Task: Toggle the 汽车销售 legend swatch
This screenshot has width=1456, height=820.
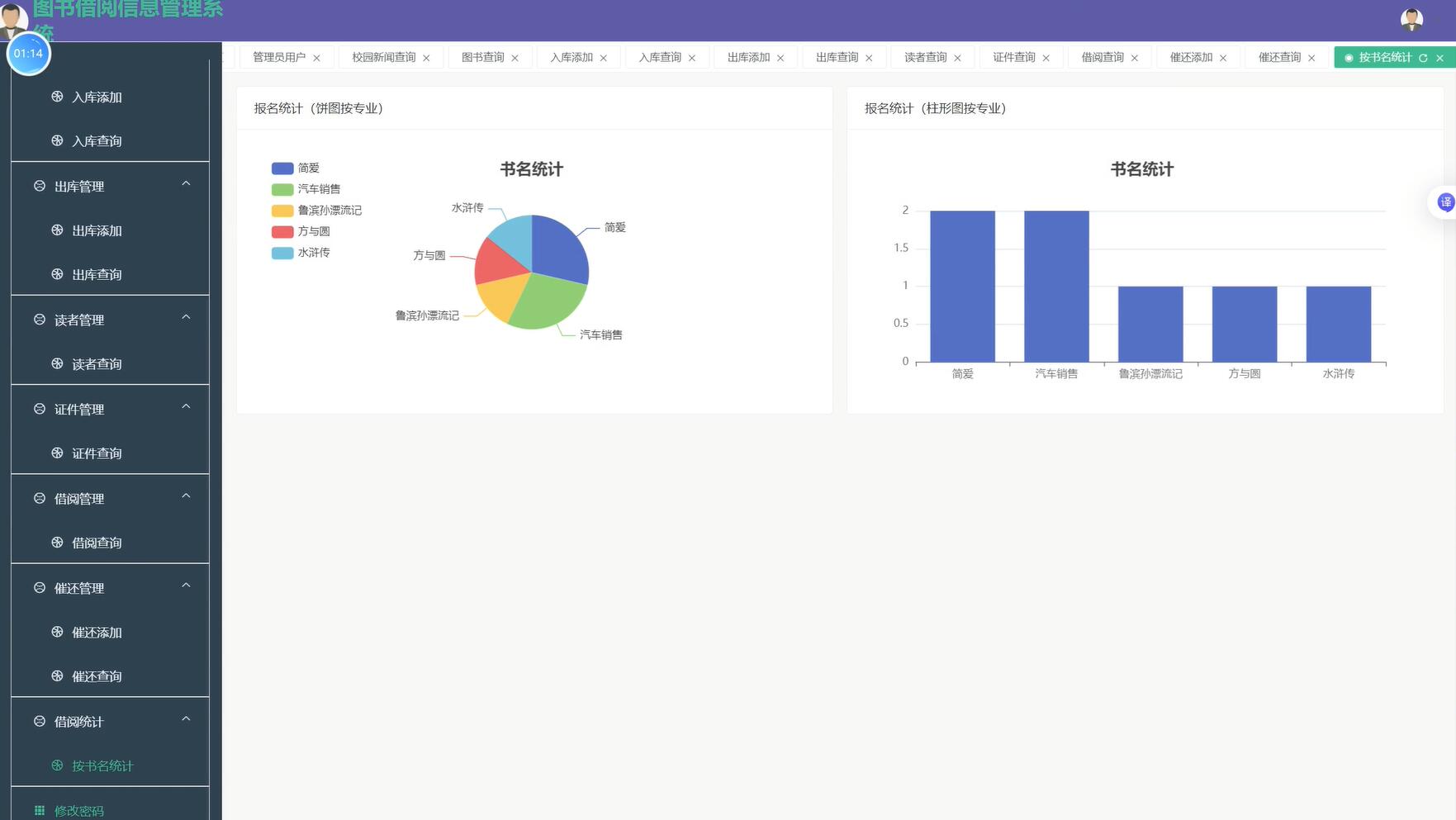Action: click(x=282, y=189)
